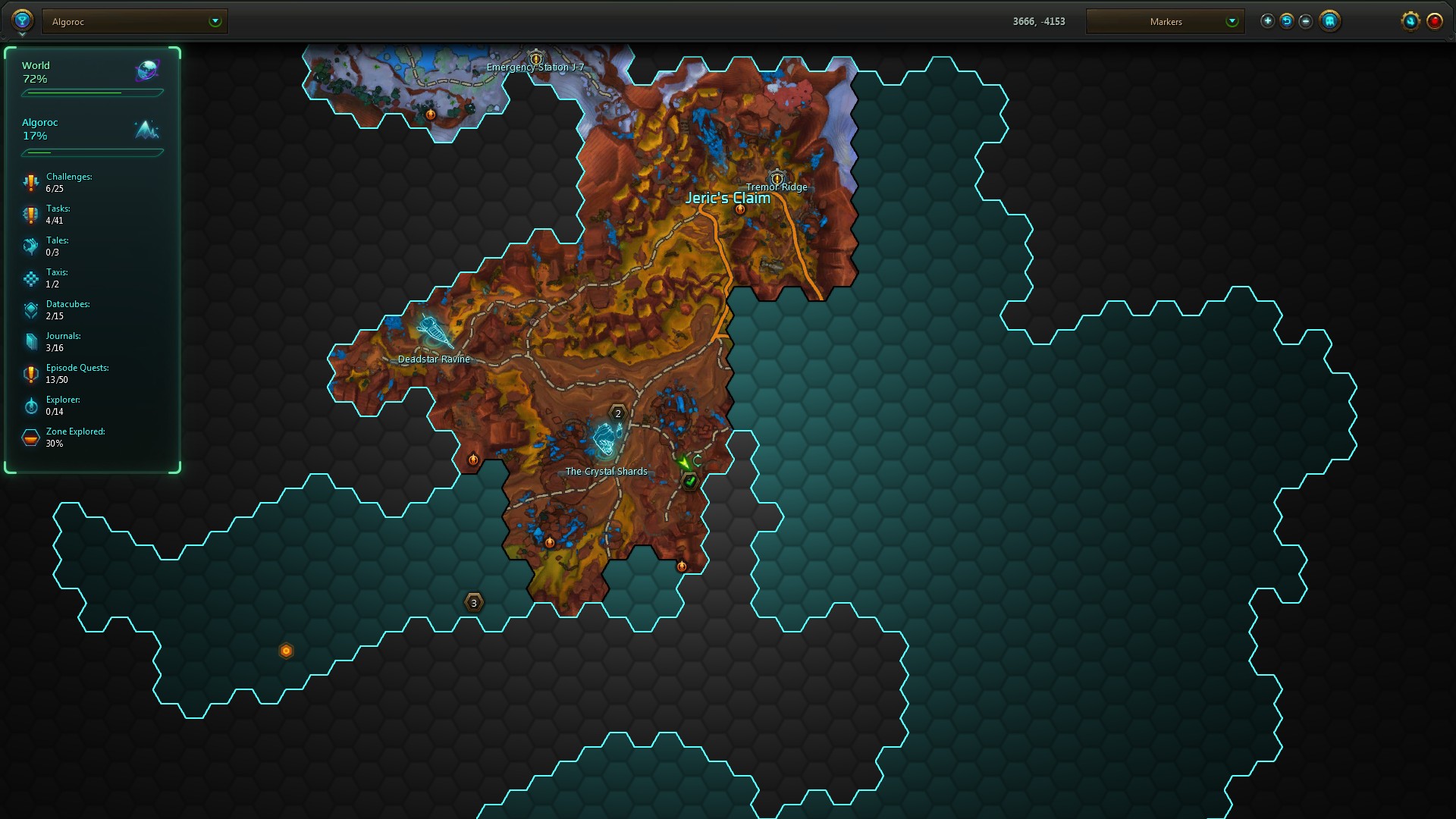The image size is (1456, 819).
Task: Toggle the ghost icon button
Action: coord(1329,20)
